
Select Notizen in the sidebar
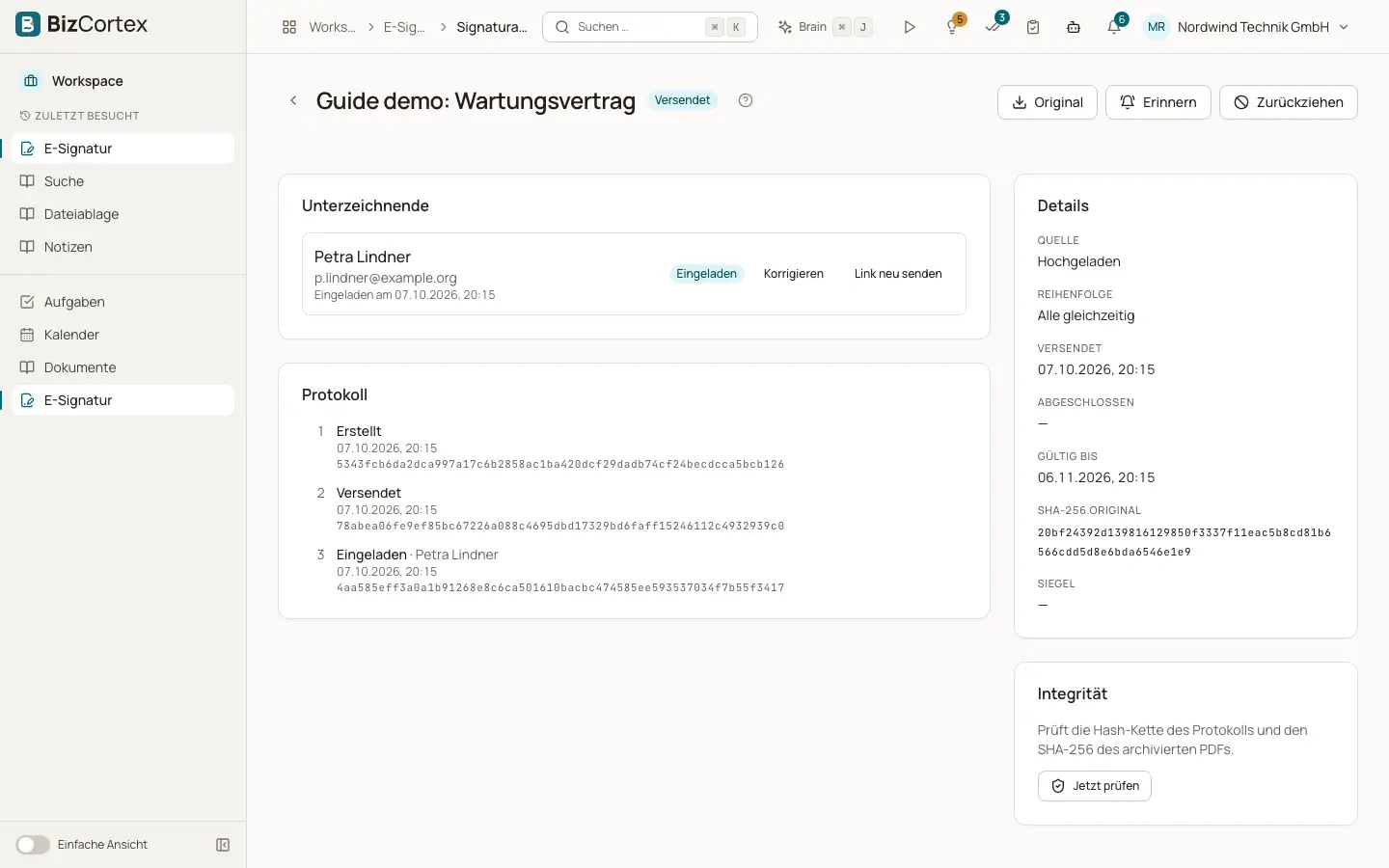(x=123, y=247)
